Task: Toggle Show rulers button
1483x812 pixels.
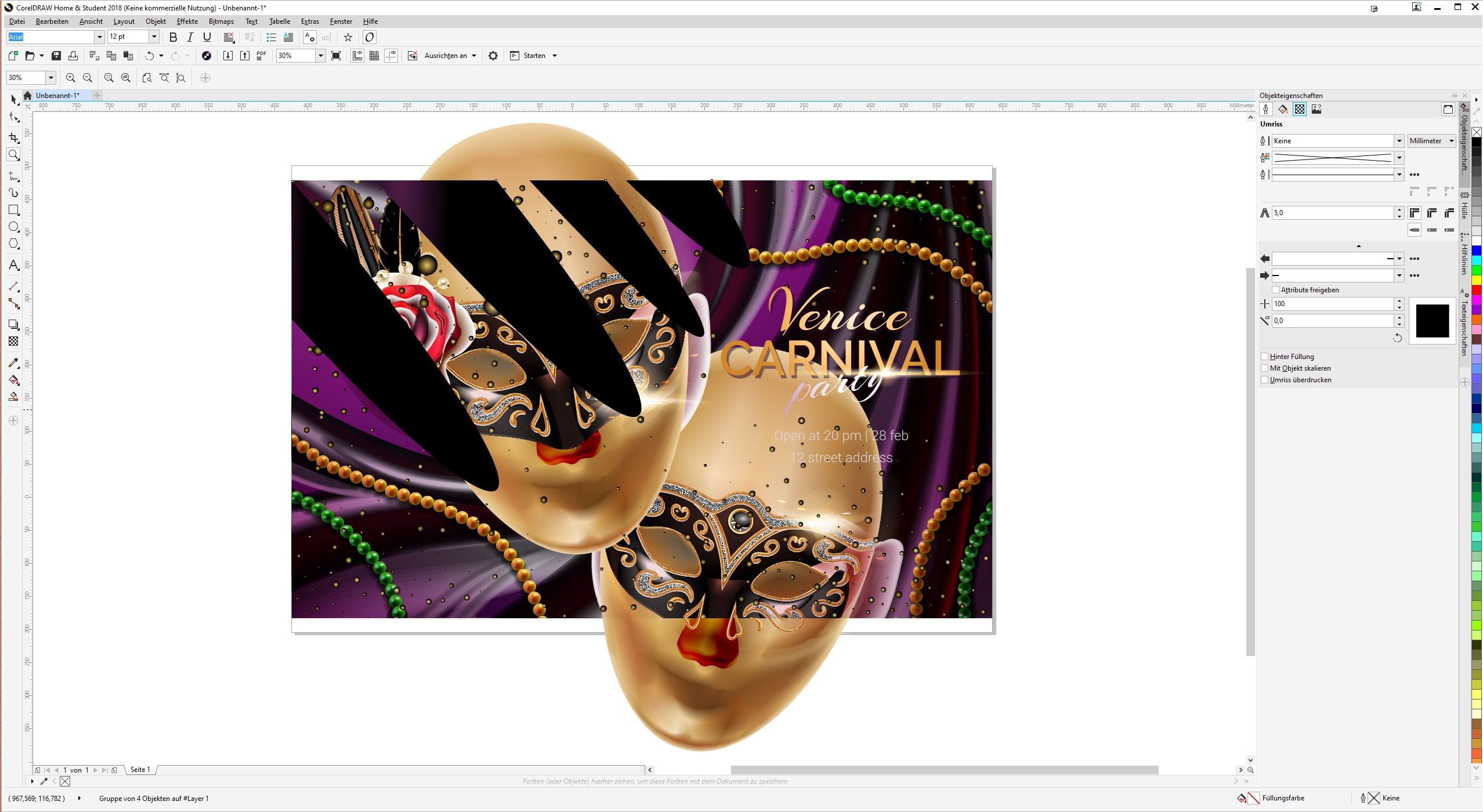Action: tap(357, 56)
